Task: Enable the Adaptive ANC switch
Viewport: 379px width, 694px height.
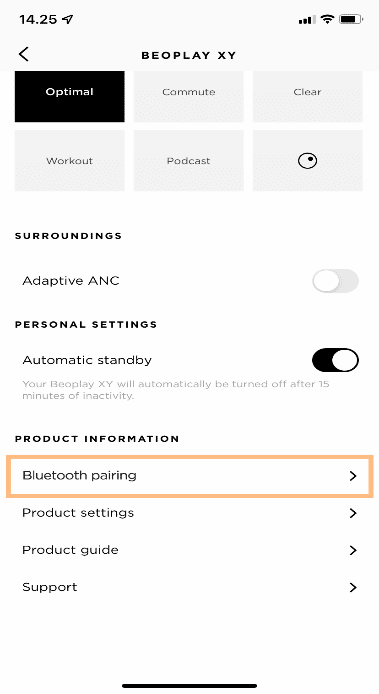Action: click(335, 281)
